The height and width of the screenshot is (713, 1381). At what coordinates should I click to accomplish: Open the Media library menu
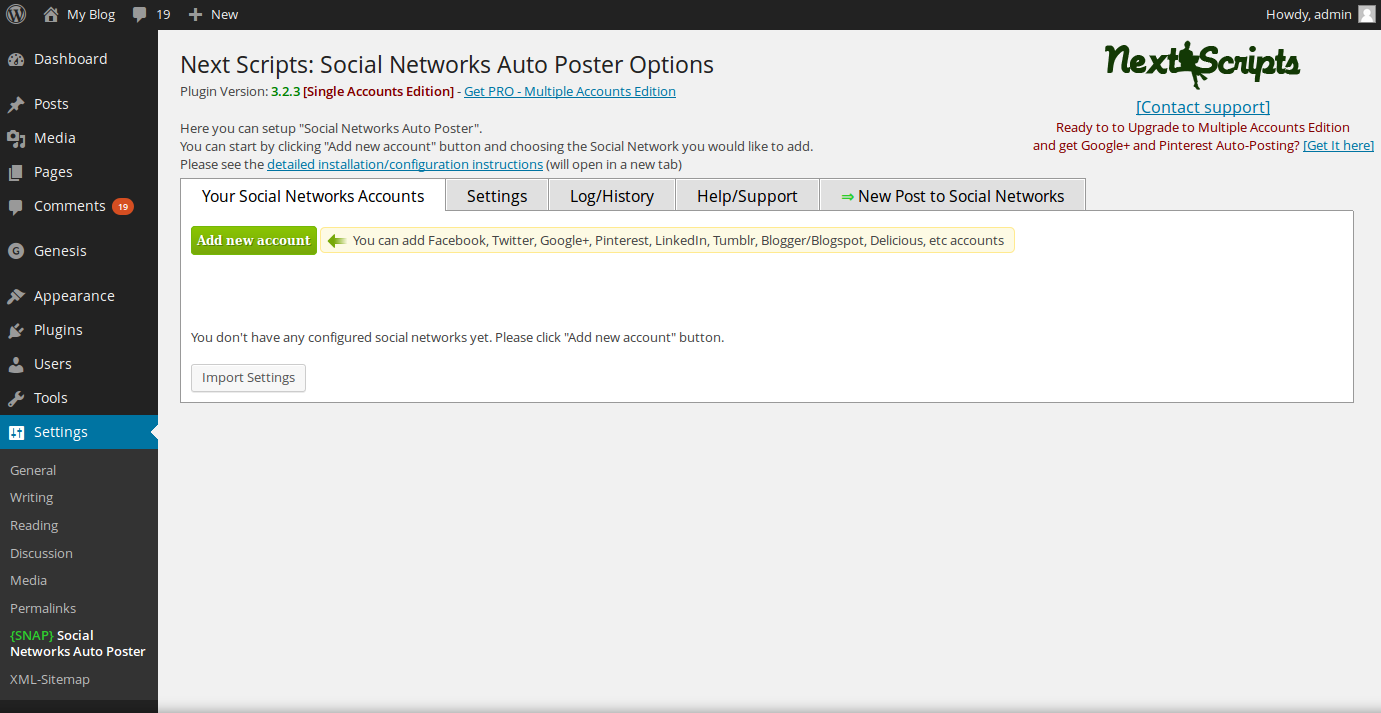pos(54,138)
